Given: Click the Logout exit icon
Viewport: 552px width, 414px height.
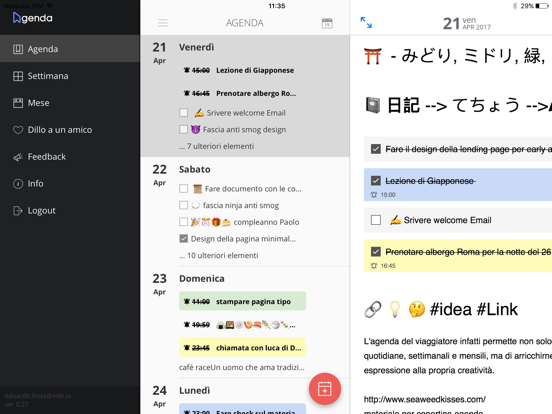Looking at the screenshot, I should [x=18, y=211].
